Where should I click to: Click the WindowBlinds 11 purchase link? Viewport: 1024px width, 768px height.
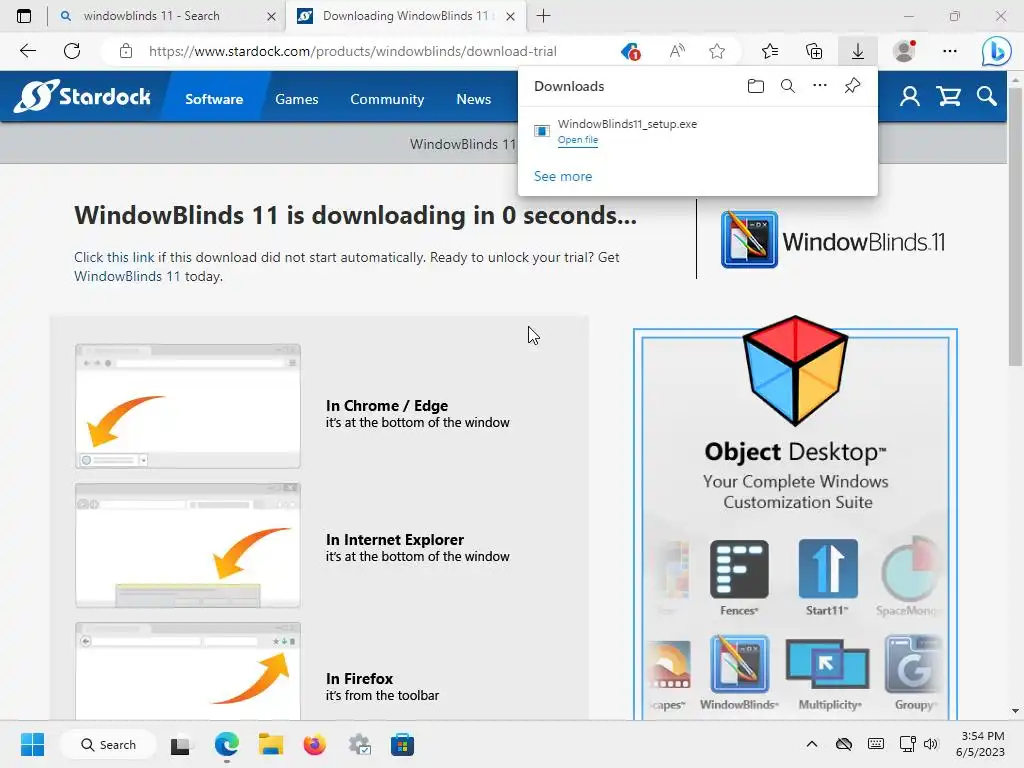click(127, 276)
